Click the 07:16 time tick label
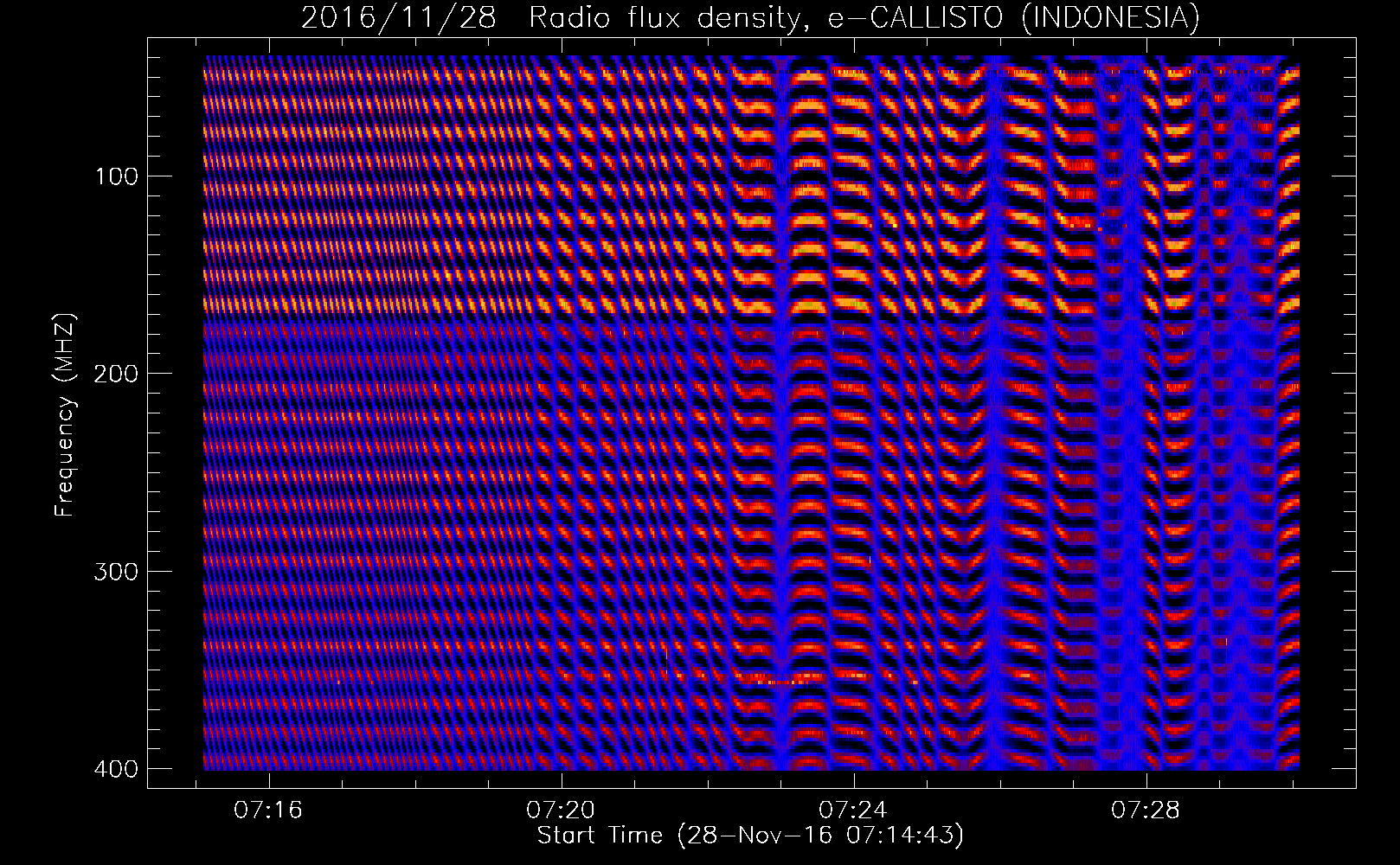 pos(269,811)
